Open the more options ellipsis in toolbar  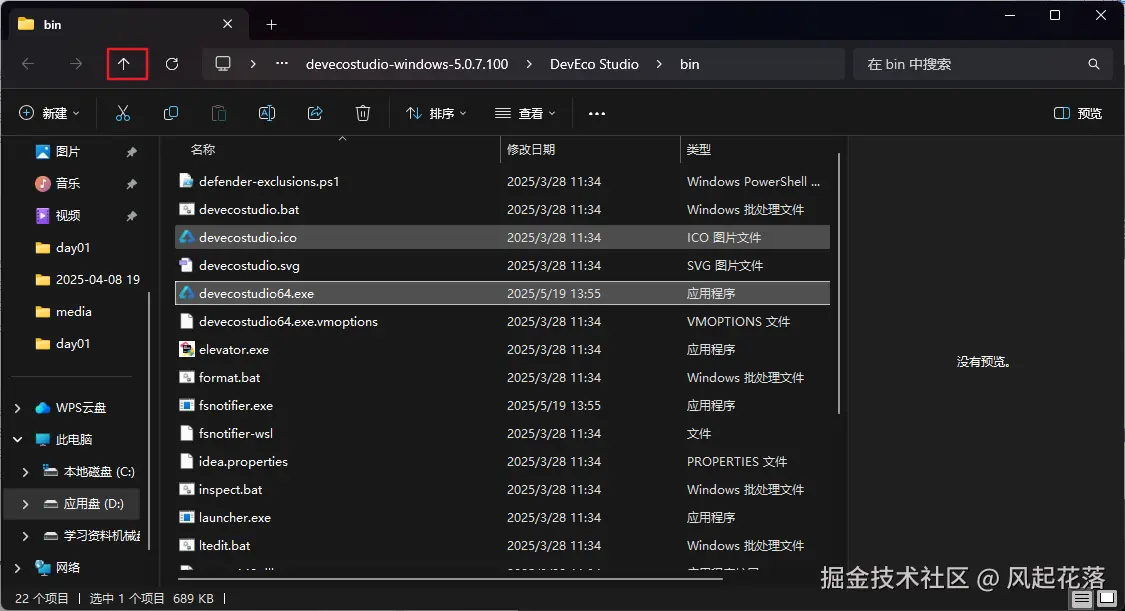click(597, 113)
